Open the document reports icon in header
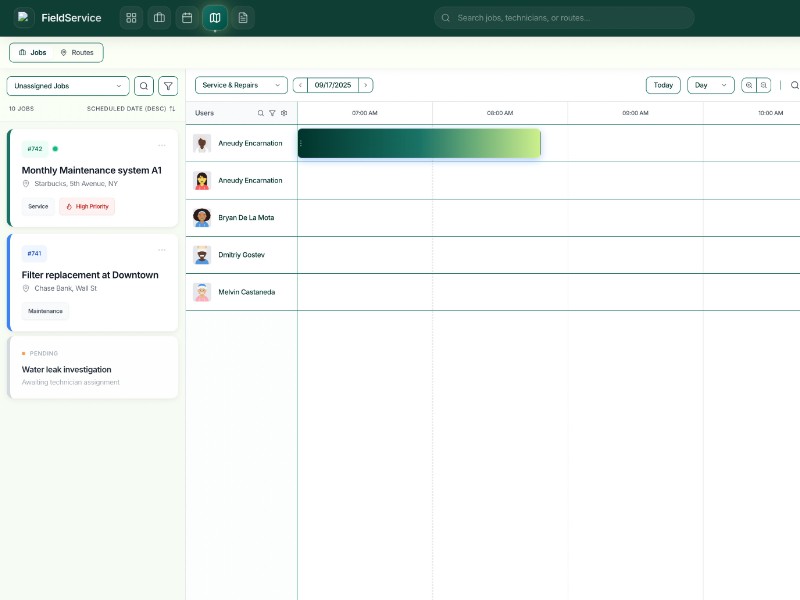The width and height of the screenshot is (800, 600). [x=242, y=18]
